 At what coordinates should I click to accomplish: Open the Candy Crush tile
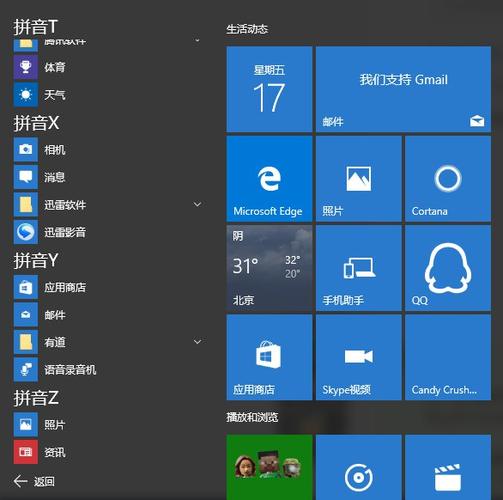(x=448, y=357)
